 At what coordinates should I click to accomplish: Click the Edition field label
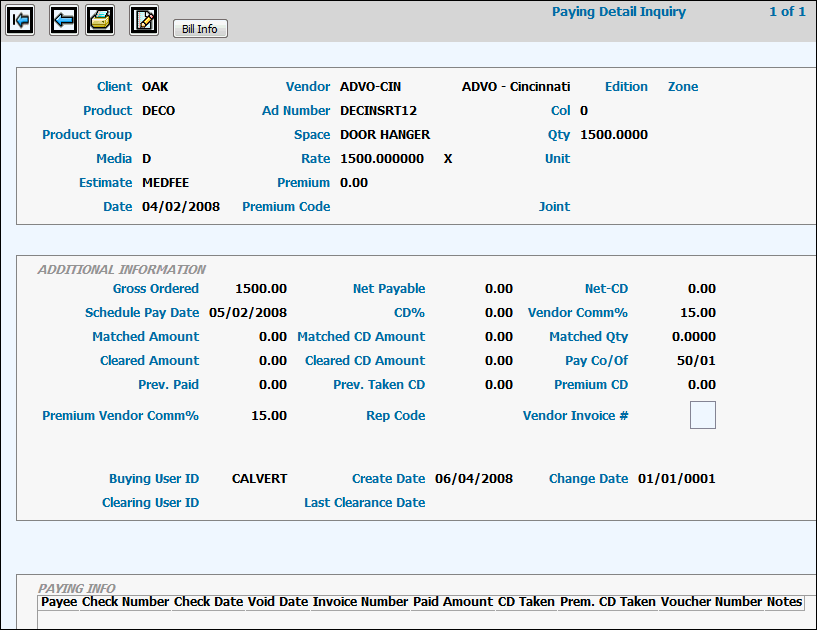point(626,87)
